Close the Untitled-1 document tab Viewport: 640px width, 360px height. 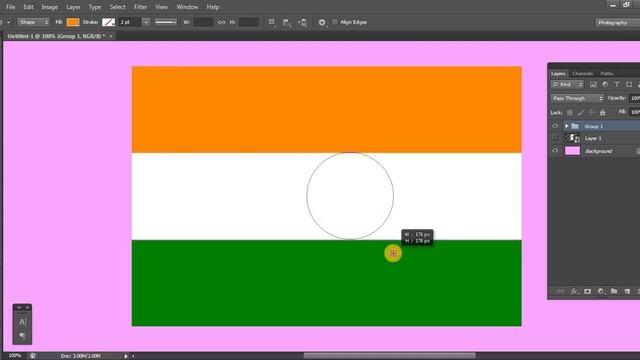pos(111,36)
